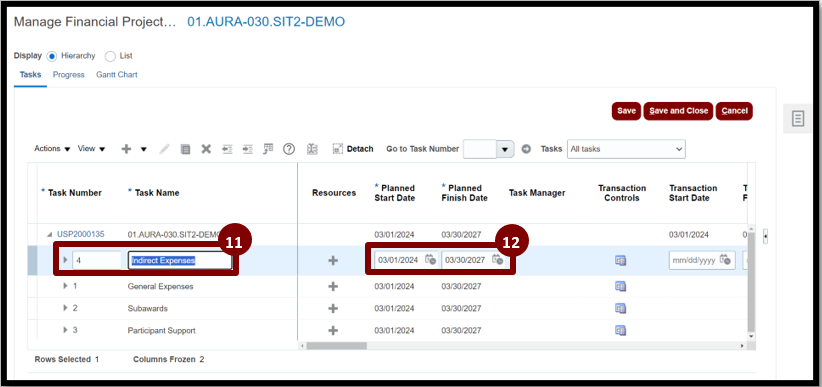The height and width of the screenshot is (387, 822).
Task: Click the add task plus icon in toolbar
Action: click(x=126, y=149)
